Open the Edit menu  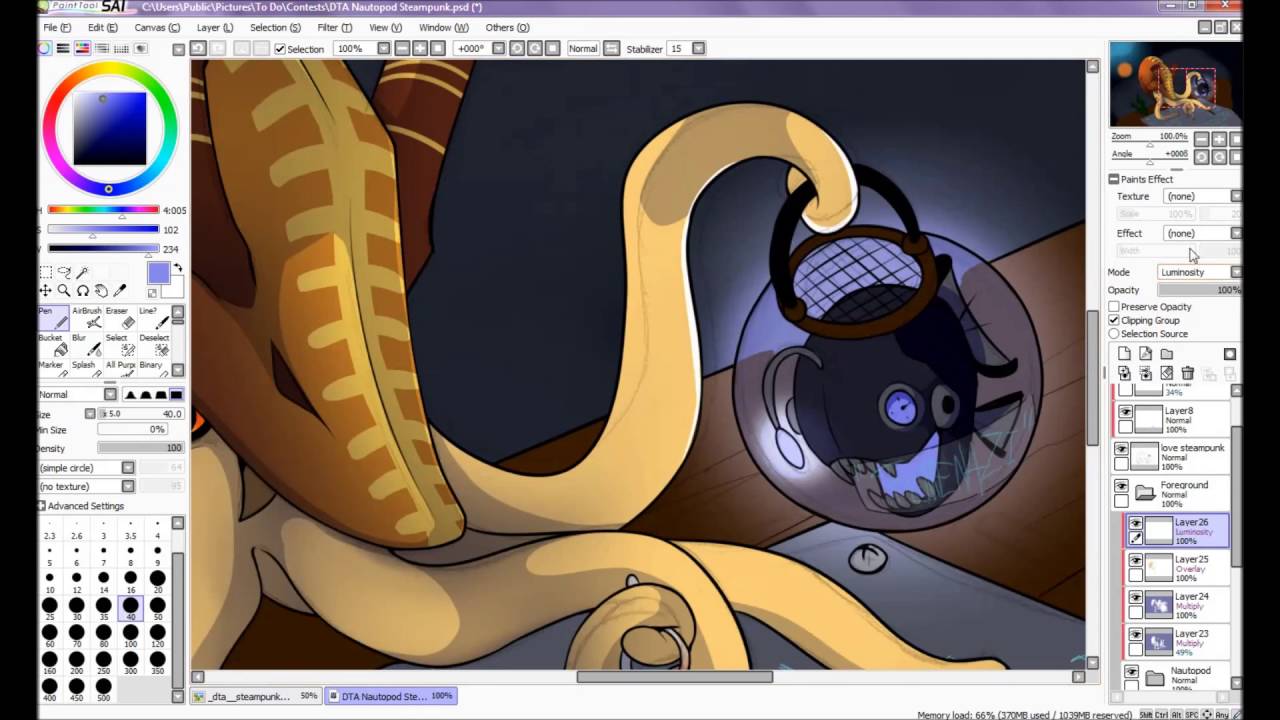click(x=102, y=28)
